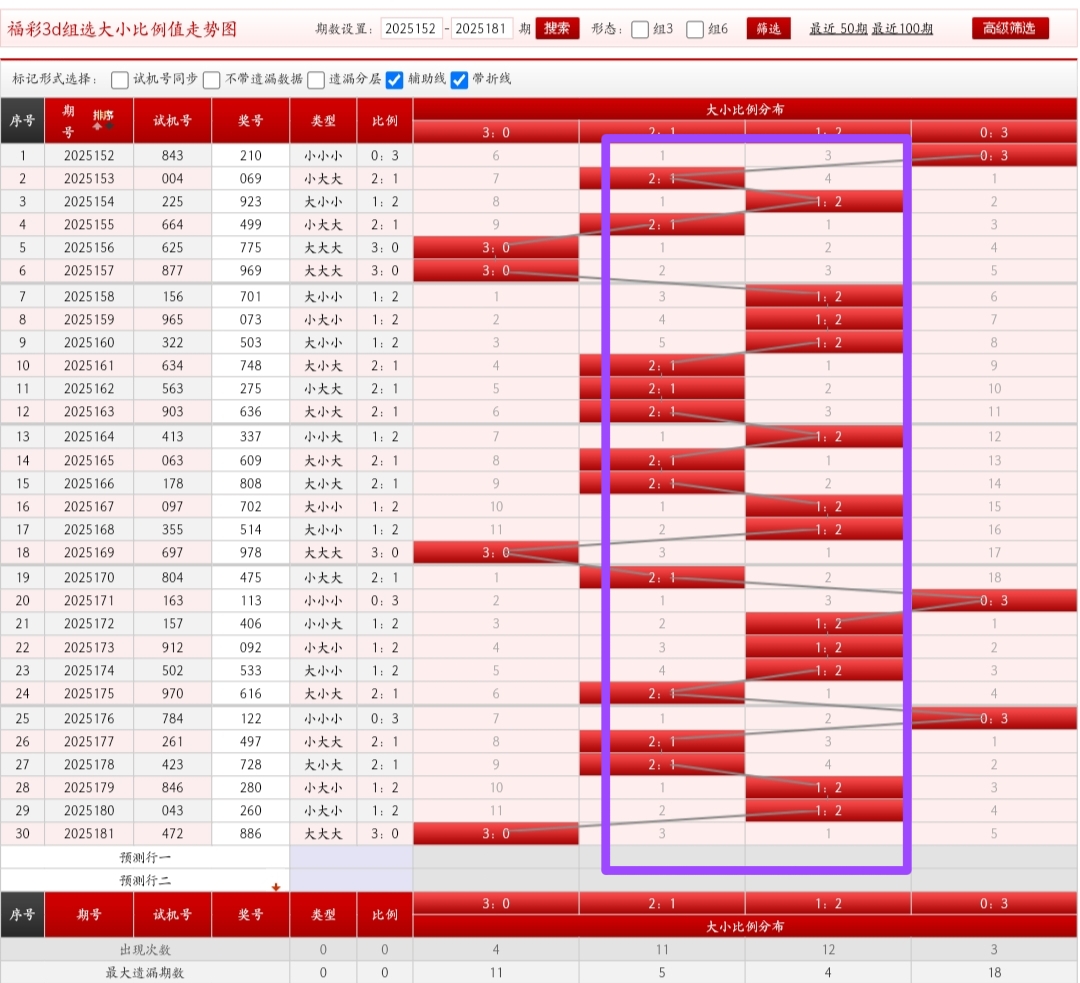Open the 最近50期 link
Viewport: 1080px width, 983px height.
pyautogui.click(x=838, y=29)
